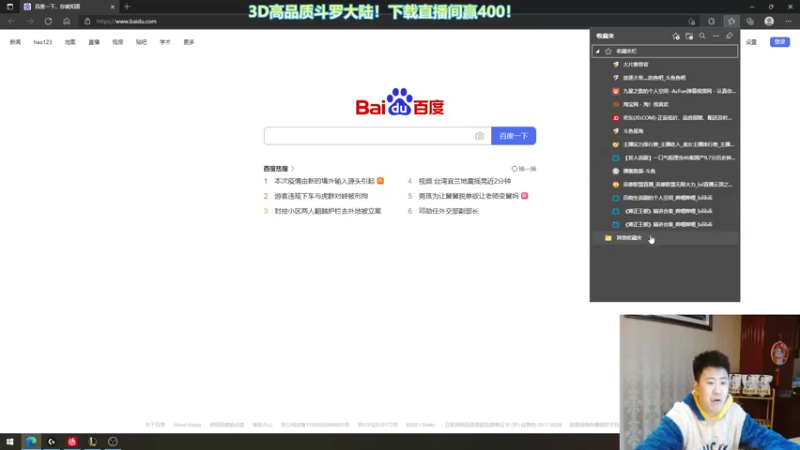
Task: Open the browser profile avatar
Action: coord(769,21)
